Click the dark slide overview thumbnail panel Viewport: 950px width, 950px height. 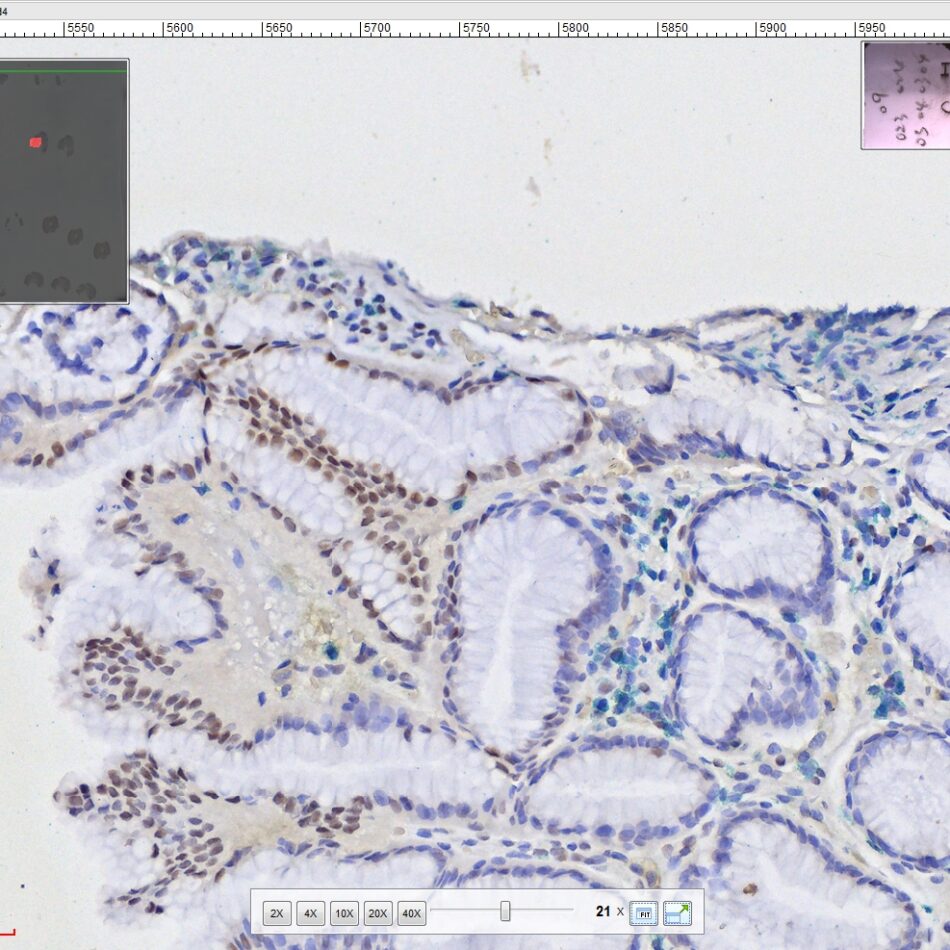(64, 200)
